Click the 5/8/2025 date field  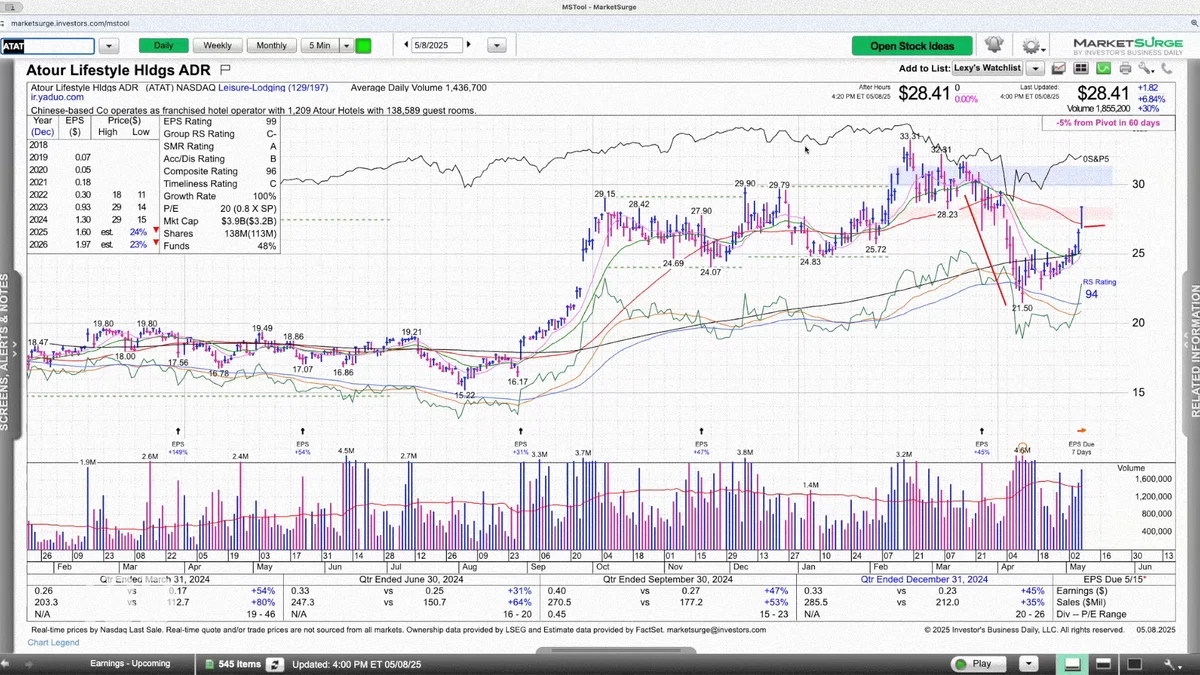438,45
